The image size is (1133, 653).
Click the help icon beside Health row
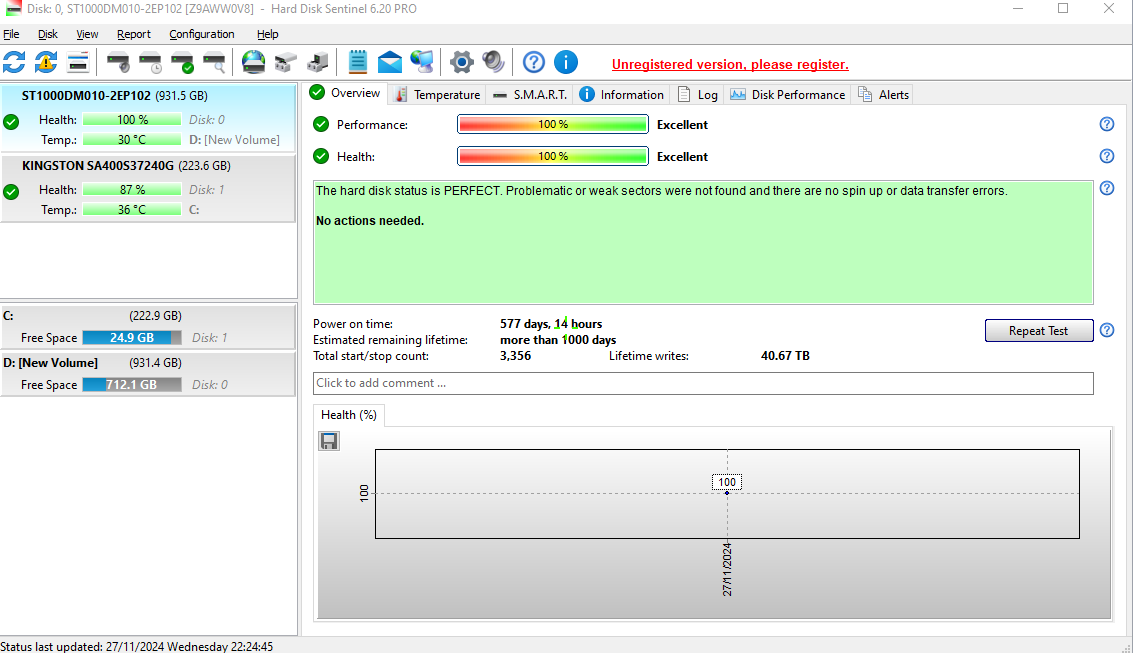[1106, 156]
